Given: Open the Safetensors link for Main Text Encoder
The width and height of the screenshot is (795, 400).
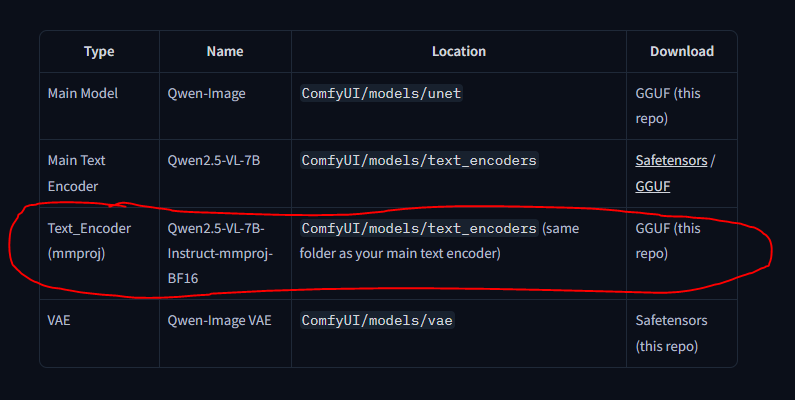Looking at the screenshot, I should pyautogui.click(x=671, y=160).
